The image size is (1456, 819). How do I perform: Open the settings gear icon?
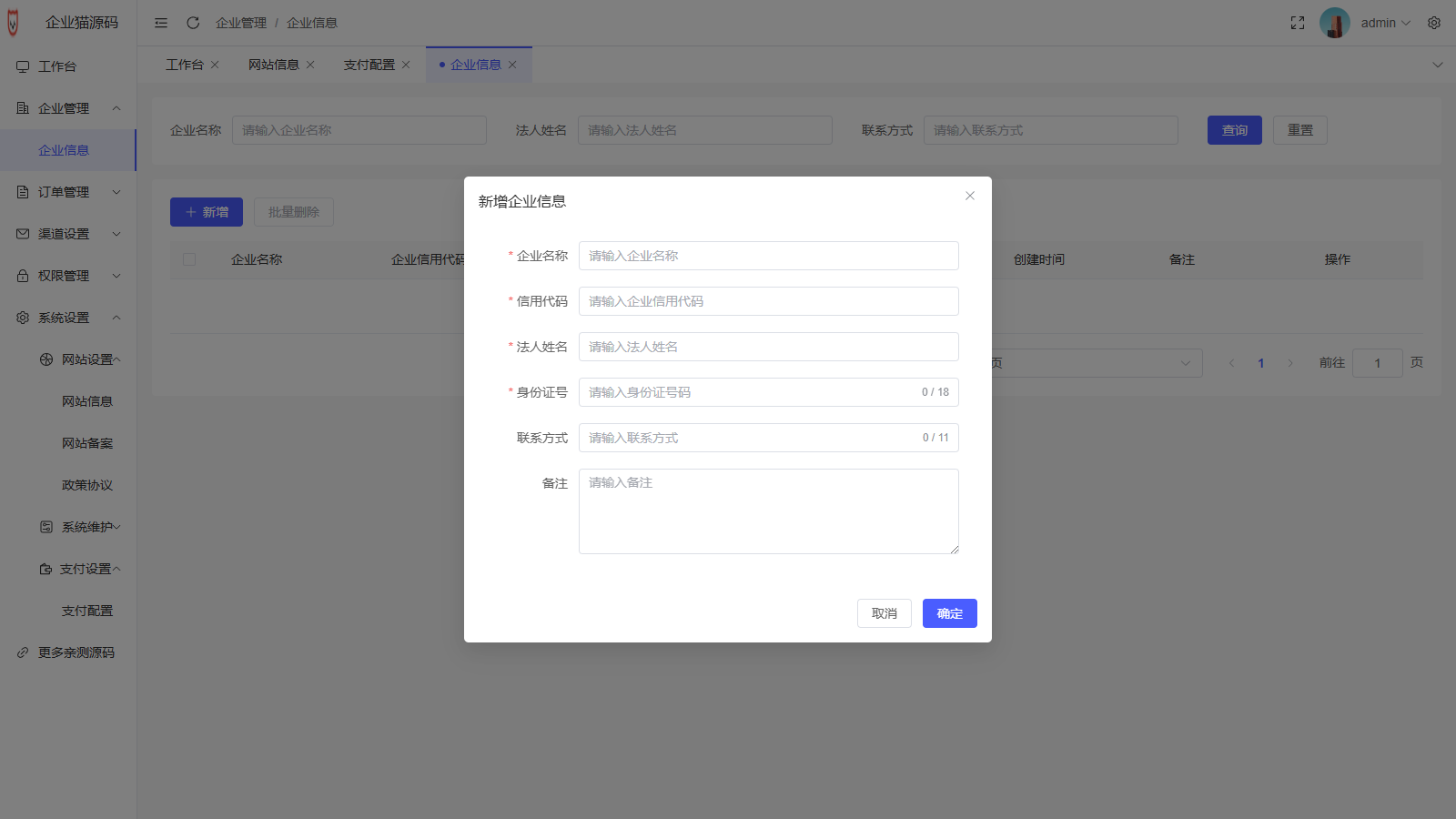(x=1434, y=23)
